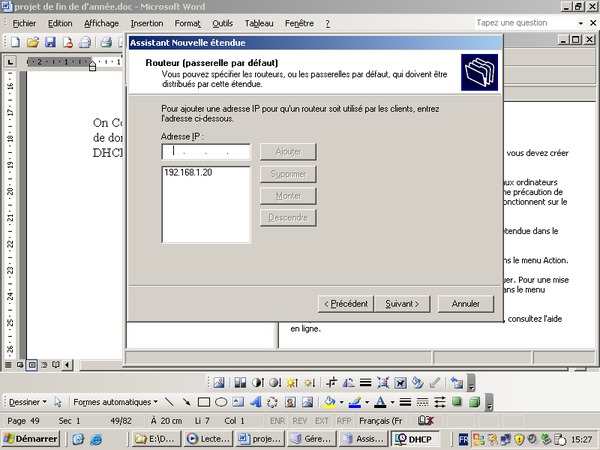Open the font color dropdown arrow

[x=390, y=402]
